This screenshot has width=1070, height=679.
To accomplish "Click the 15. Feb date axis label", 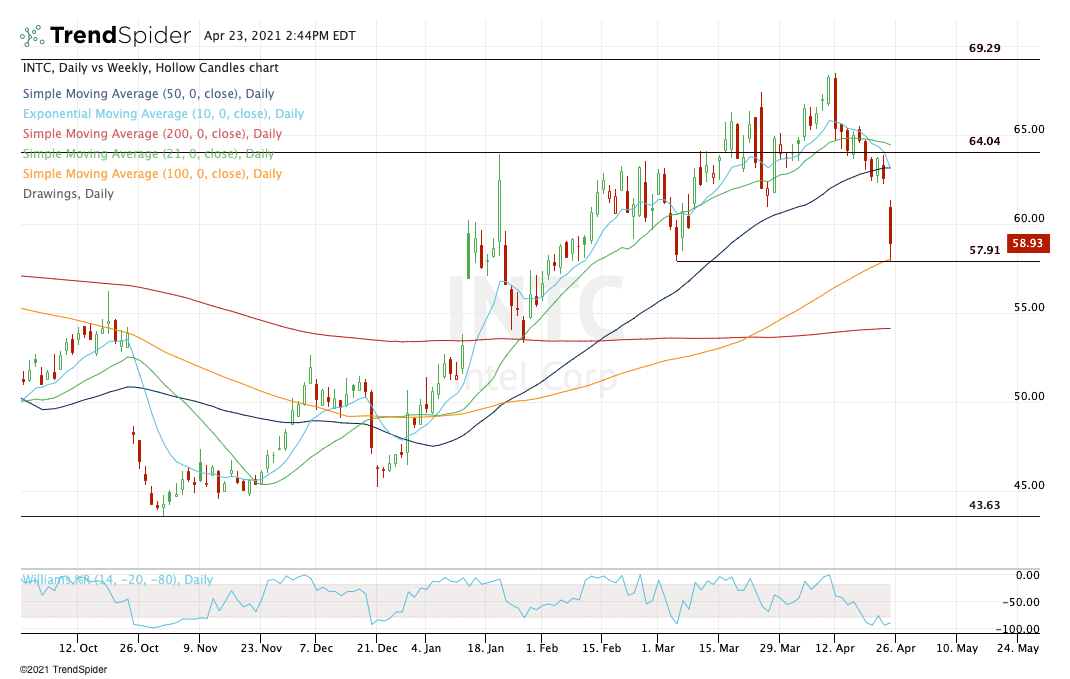I will click(x=601, y=648).
